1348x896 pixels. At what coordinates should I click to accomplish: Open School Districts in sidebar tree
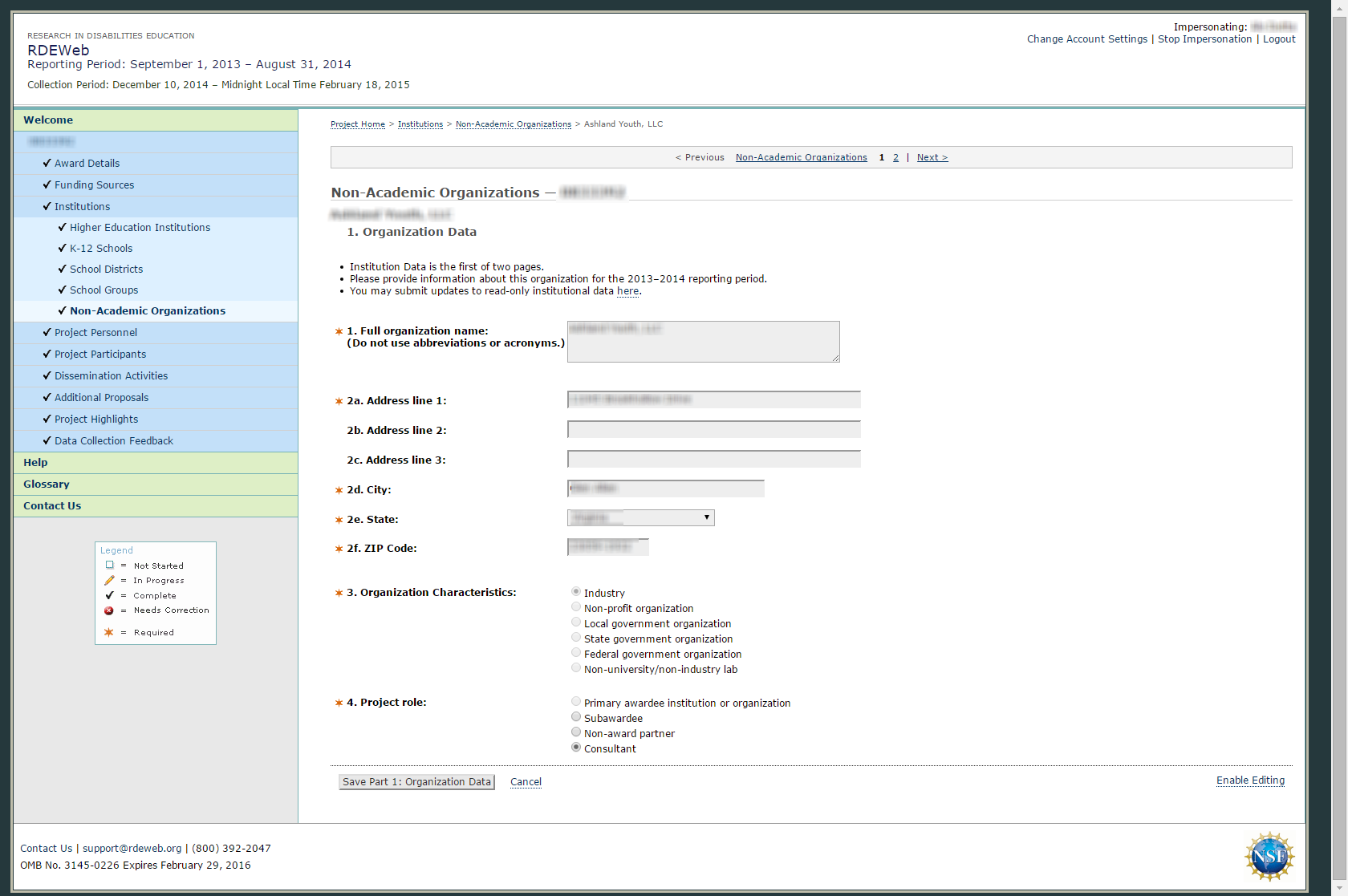pos(106,270)
